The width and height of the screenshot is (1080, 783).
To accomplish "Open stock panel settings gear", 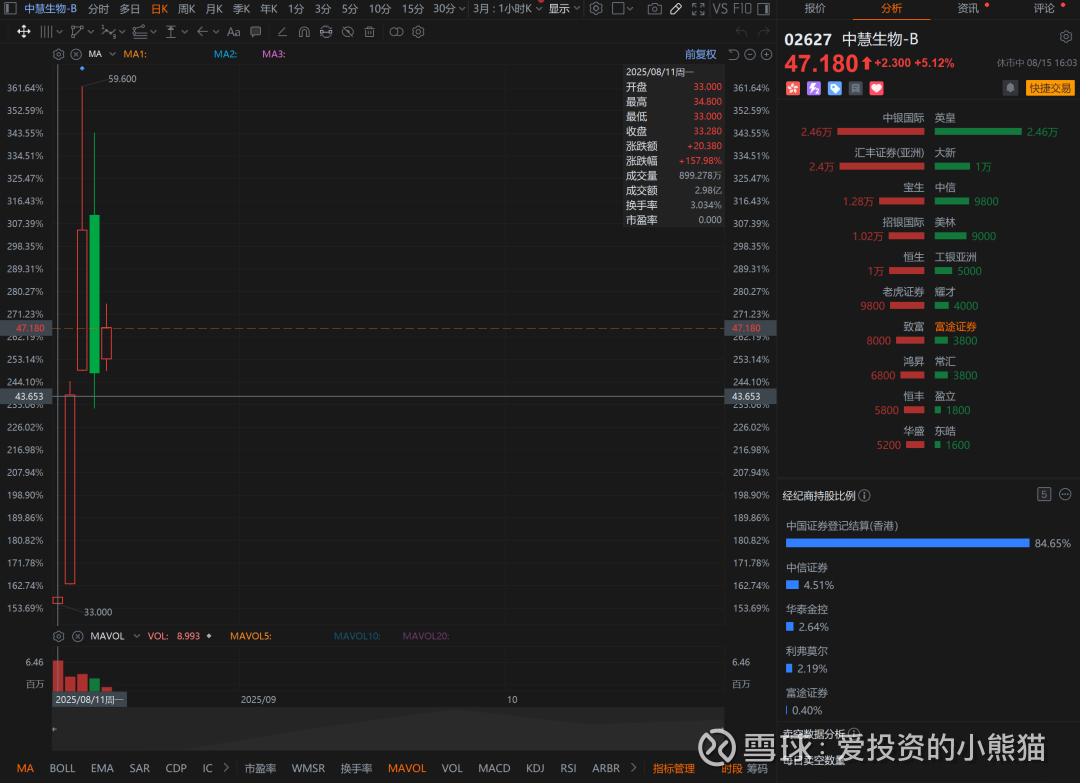I will [1066, 36].
